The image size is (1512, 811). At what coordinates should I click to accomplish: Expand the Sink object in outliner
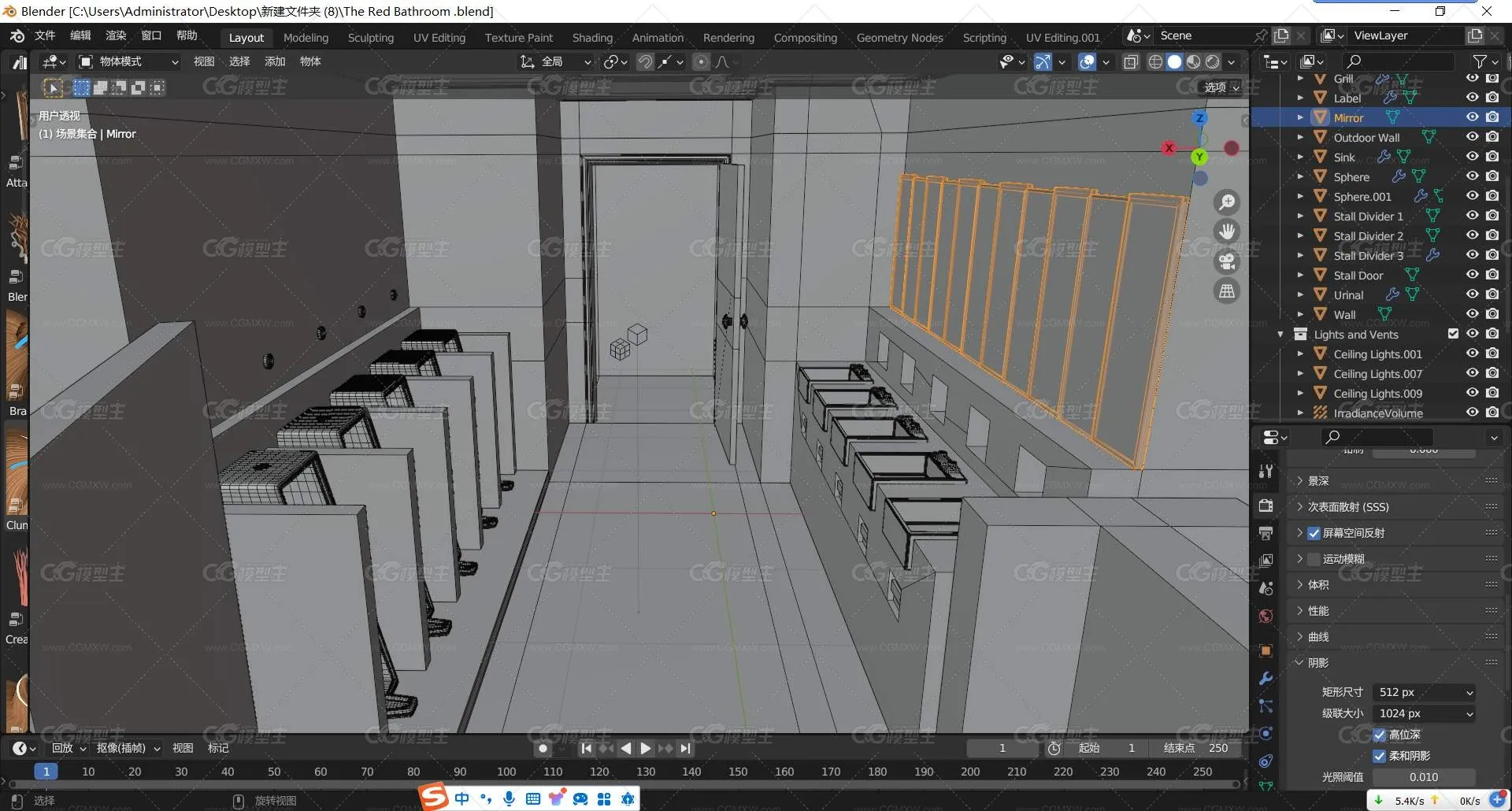point(1300,157)
